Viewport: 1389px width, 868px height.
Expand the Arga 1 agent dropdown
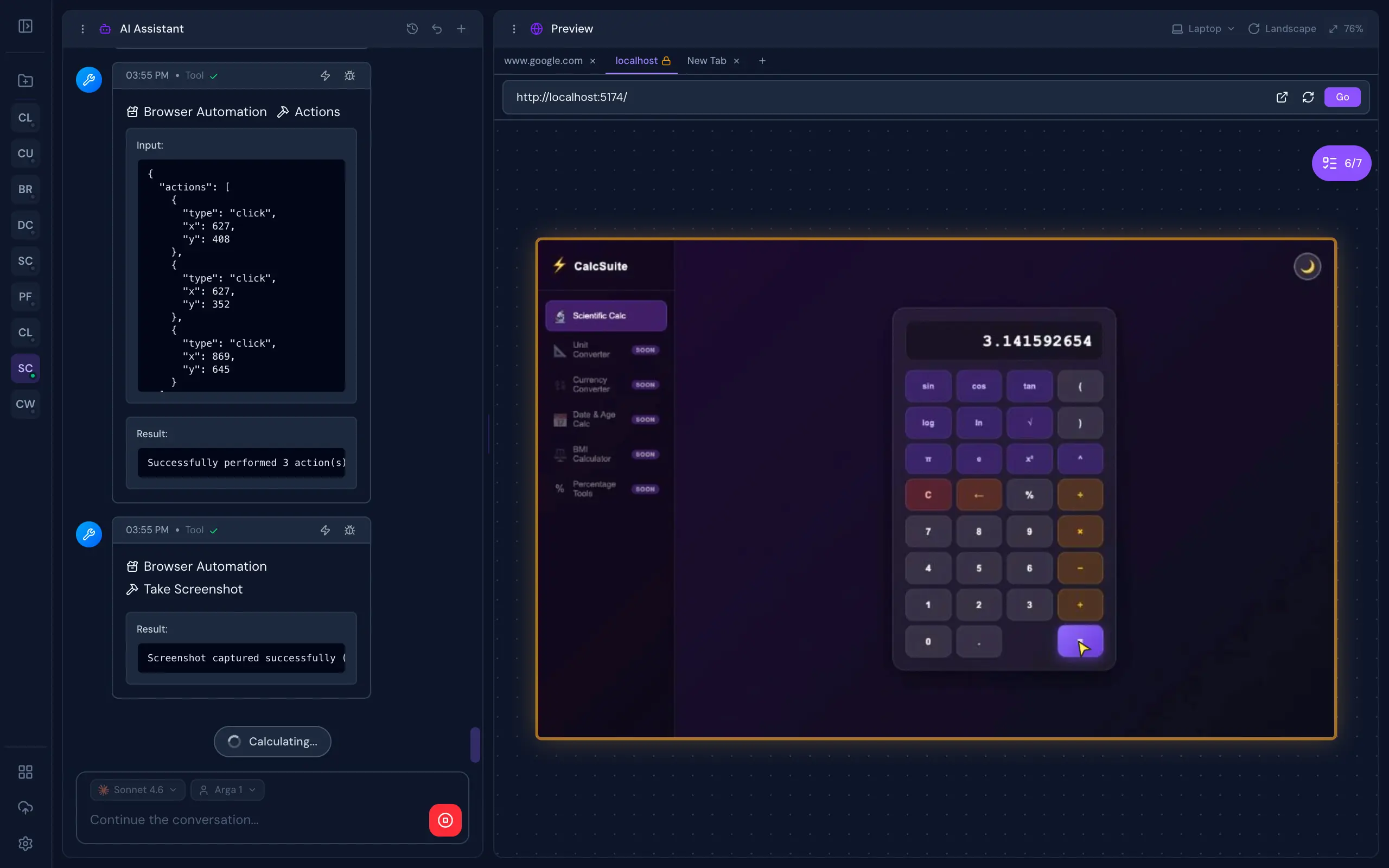(228, 789)
